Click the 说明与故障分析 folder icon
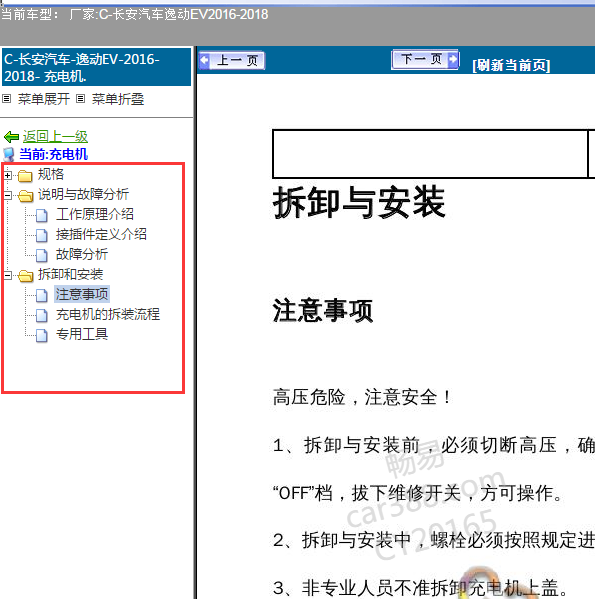 coord(25,196)
